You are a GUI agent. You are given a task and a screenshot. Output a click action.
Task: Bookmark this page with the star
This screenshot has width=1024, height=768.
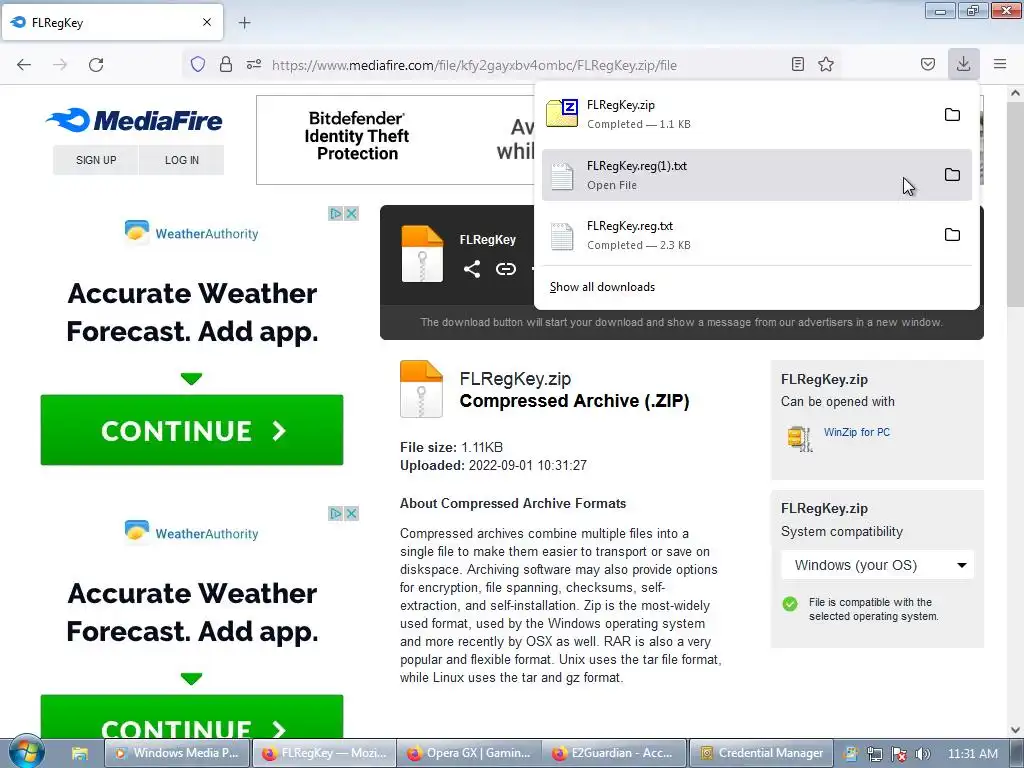coord(826,64)
